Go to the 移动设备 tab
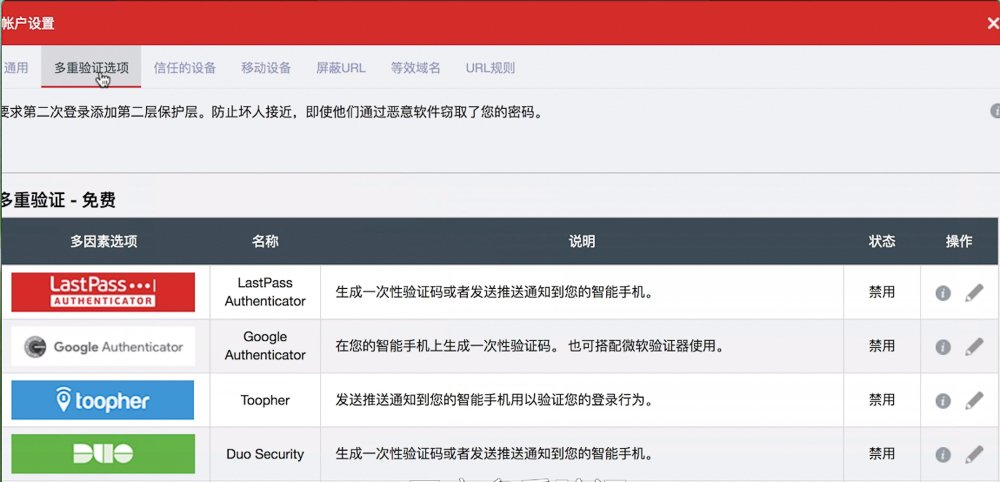Screen dimensions: 1000x482 click(266, 68)
